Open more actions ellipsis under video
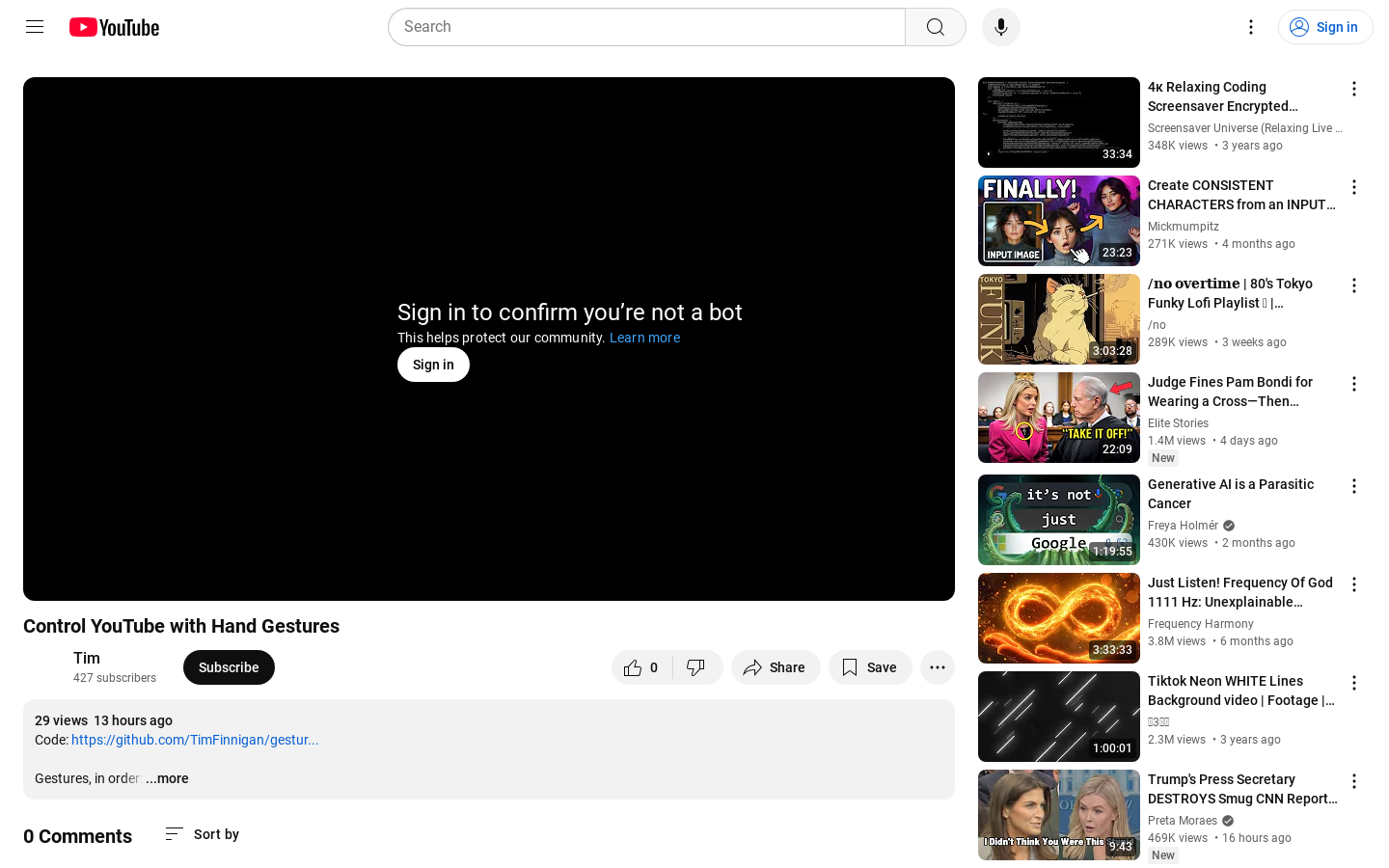 (x=937, y=667)
